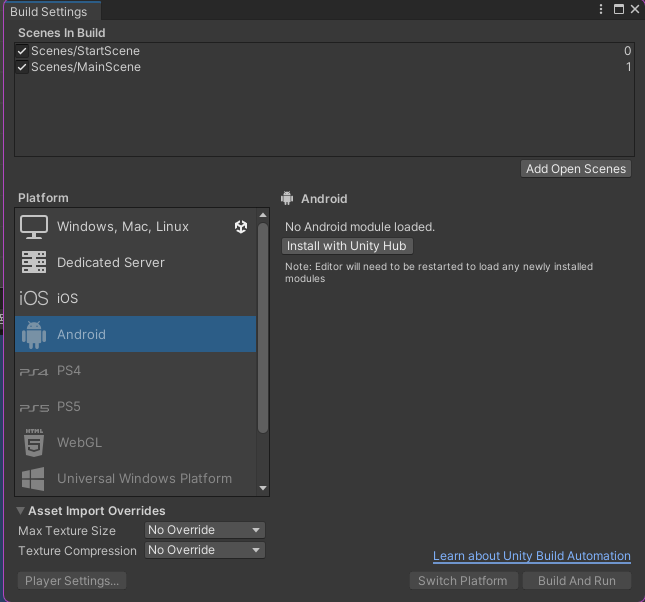
Task: Select the Scenes/MainScene row text
Action: pos(86,67)
